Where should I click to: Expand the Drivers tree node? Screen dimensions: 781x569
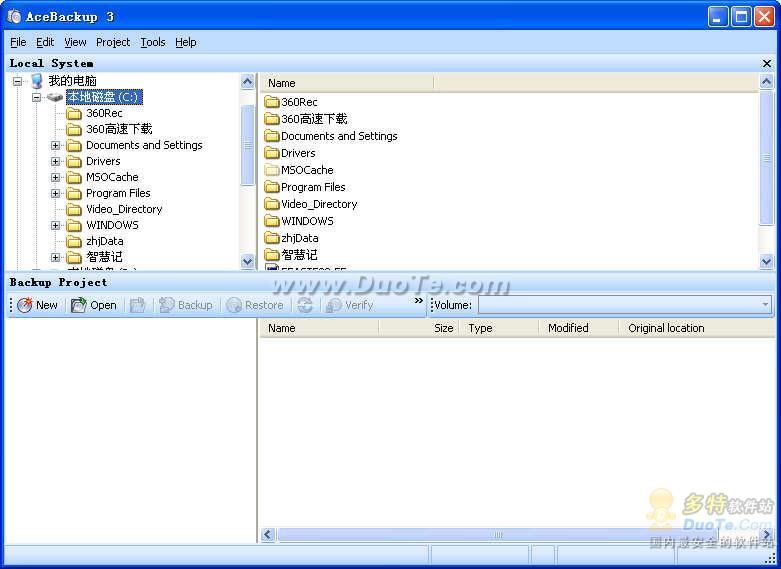point(55,161)
